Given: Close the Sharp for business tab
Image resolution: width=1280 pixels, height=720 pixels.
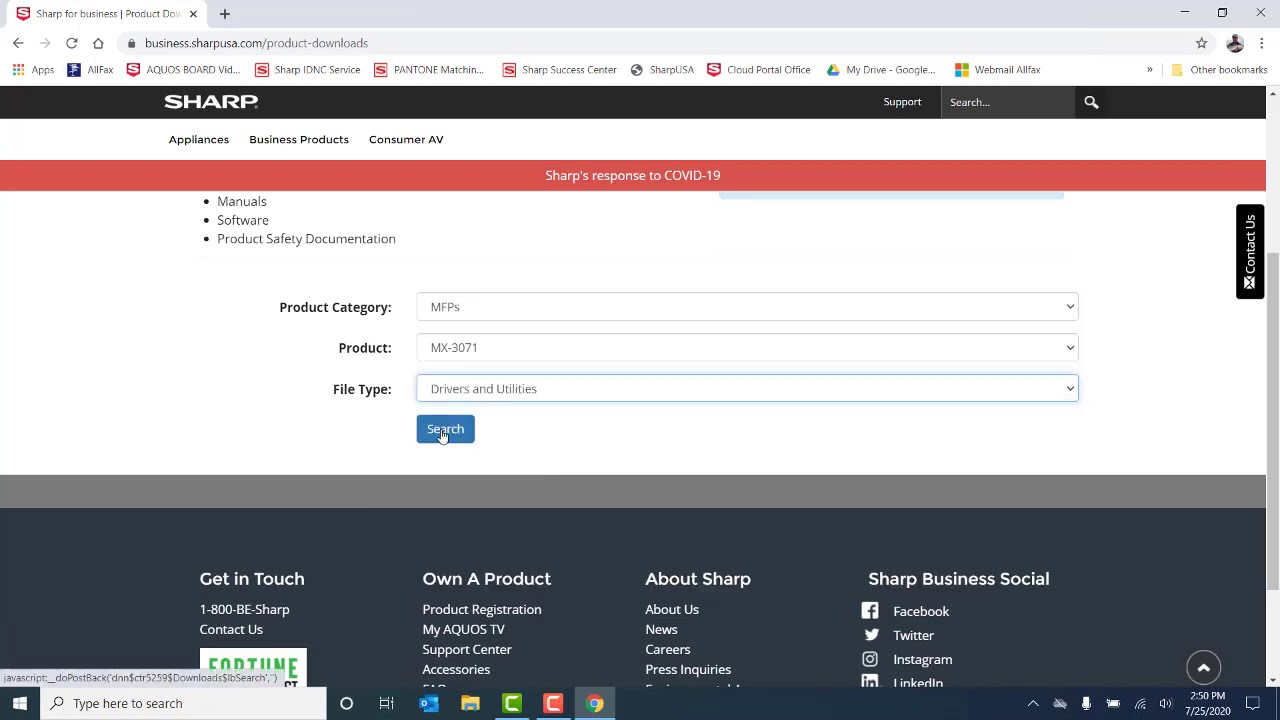Looking at the screenshot, I should coord(193,14).
